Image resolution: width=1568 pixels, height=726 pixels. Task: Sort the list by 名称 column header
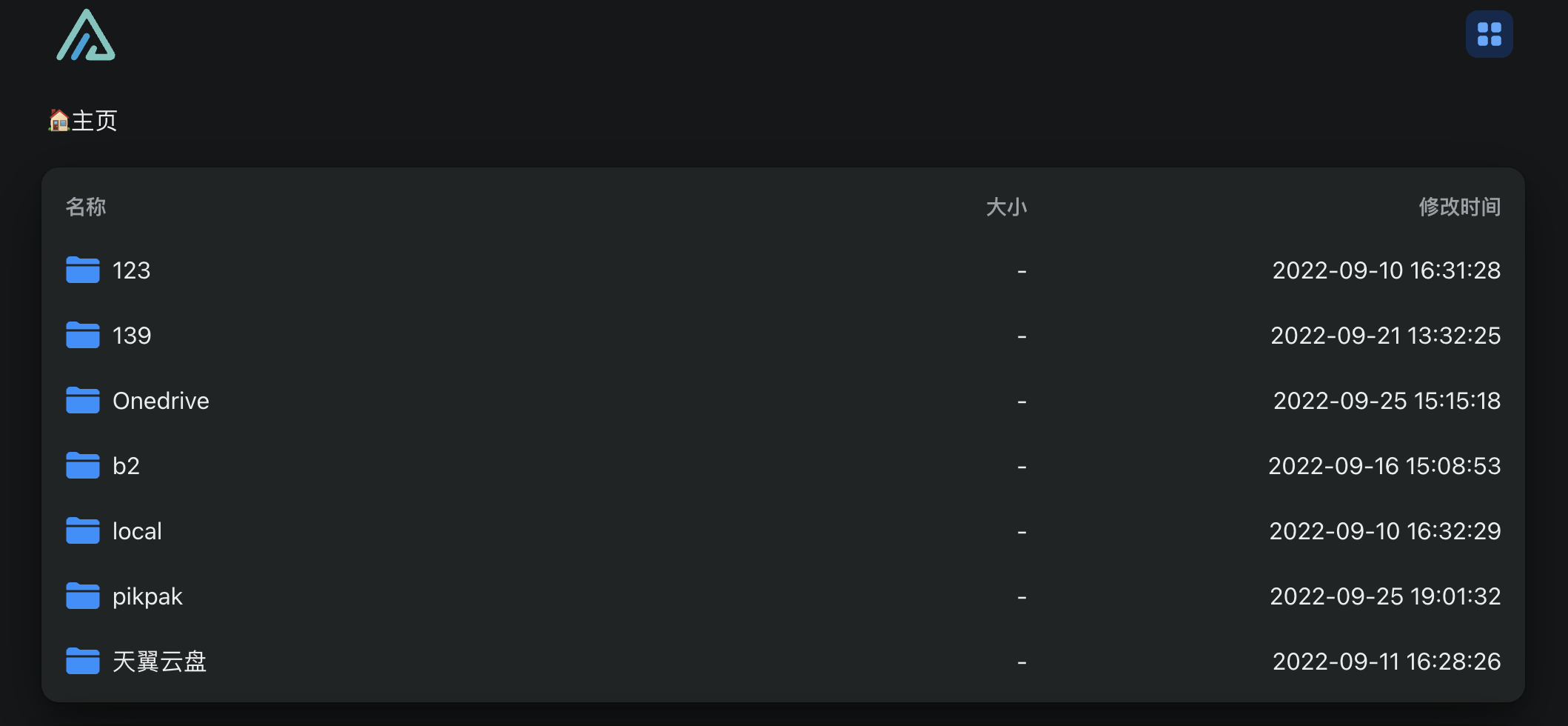[86, 207]
